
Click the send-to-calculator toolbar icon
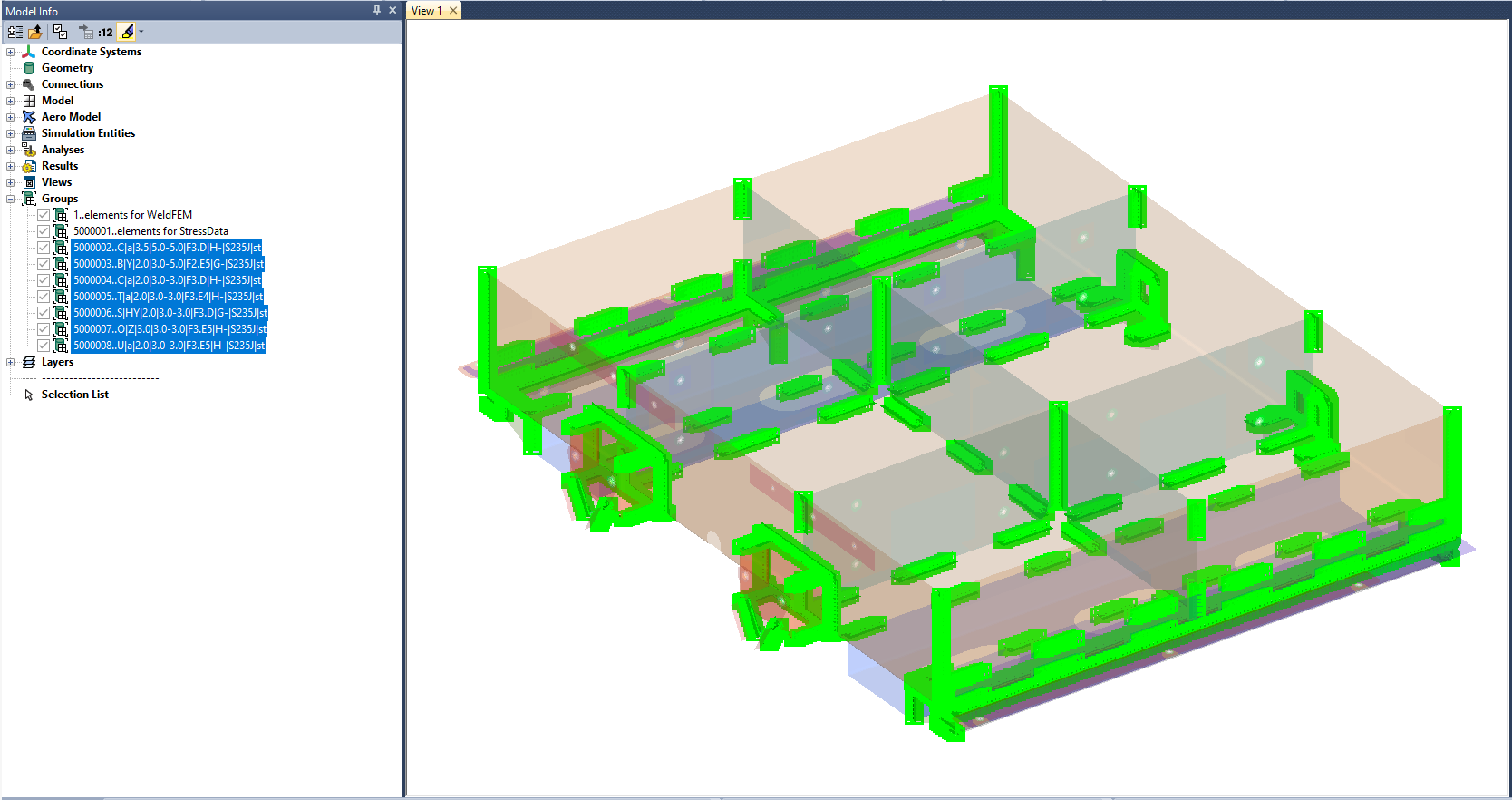click(86, 32)
